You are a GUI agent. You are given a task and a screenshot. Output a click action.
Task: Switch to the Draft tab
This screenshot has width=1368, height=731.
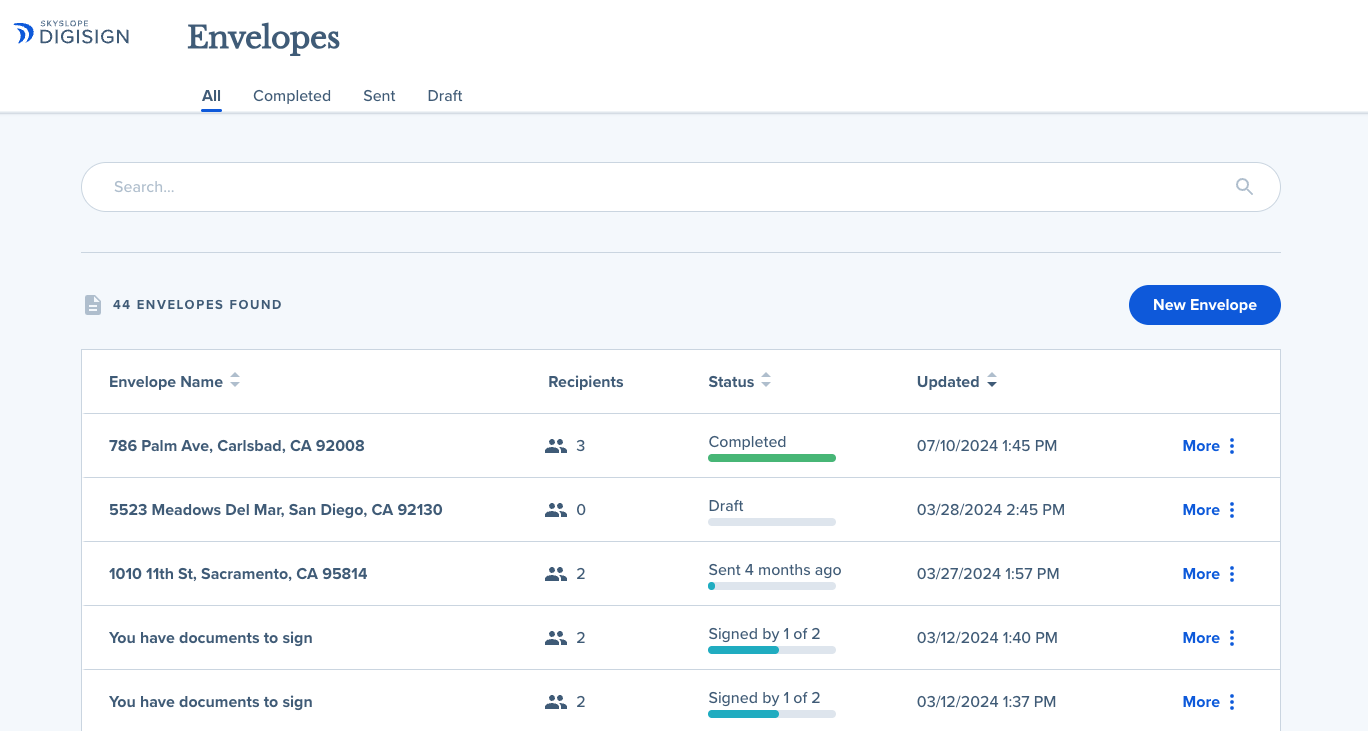(x=445, y=96)
